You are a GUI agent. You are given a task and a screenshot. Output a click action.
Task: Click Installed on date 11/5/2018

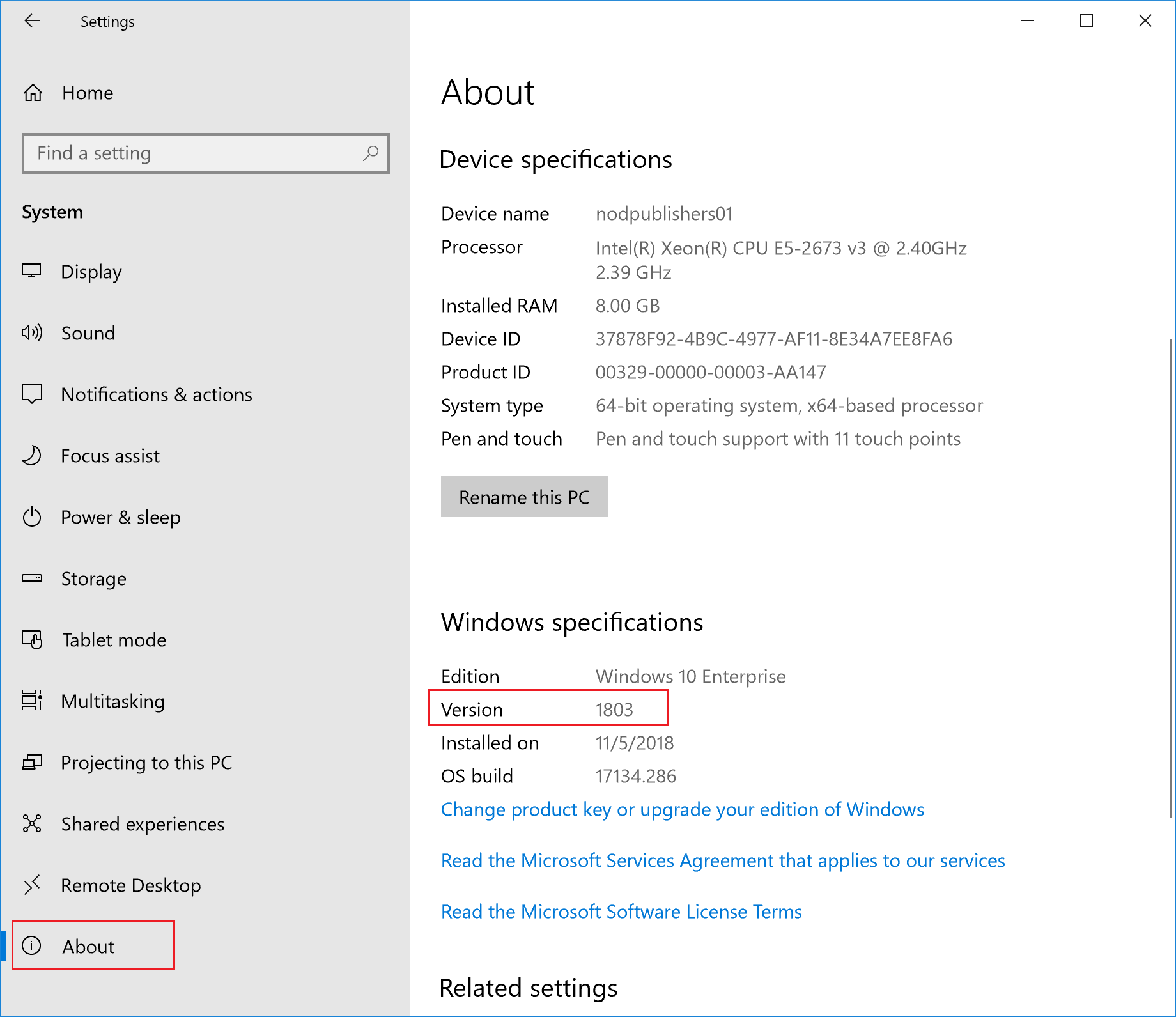(635, 743)
